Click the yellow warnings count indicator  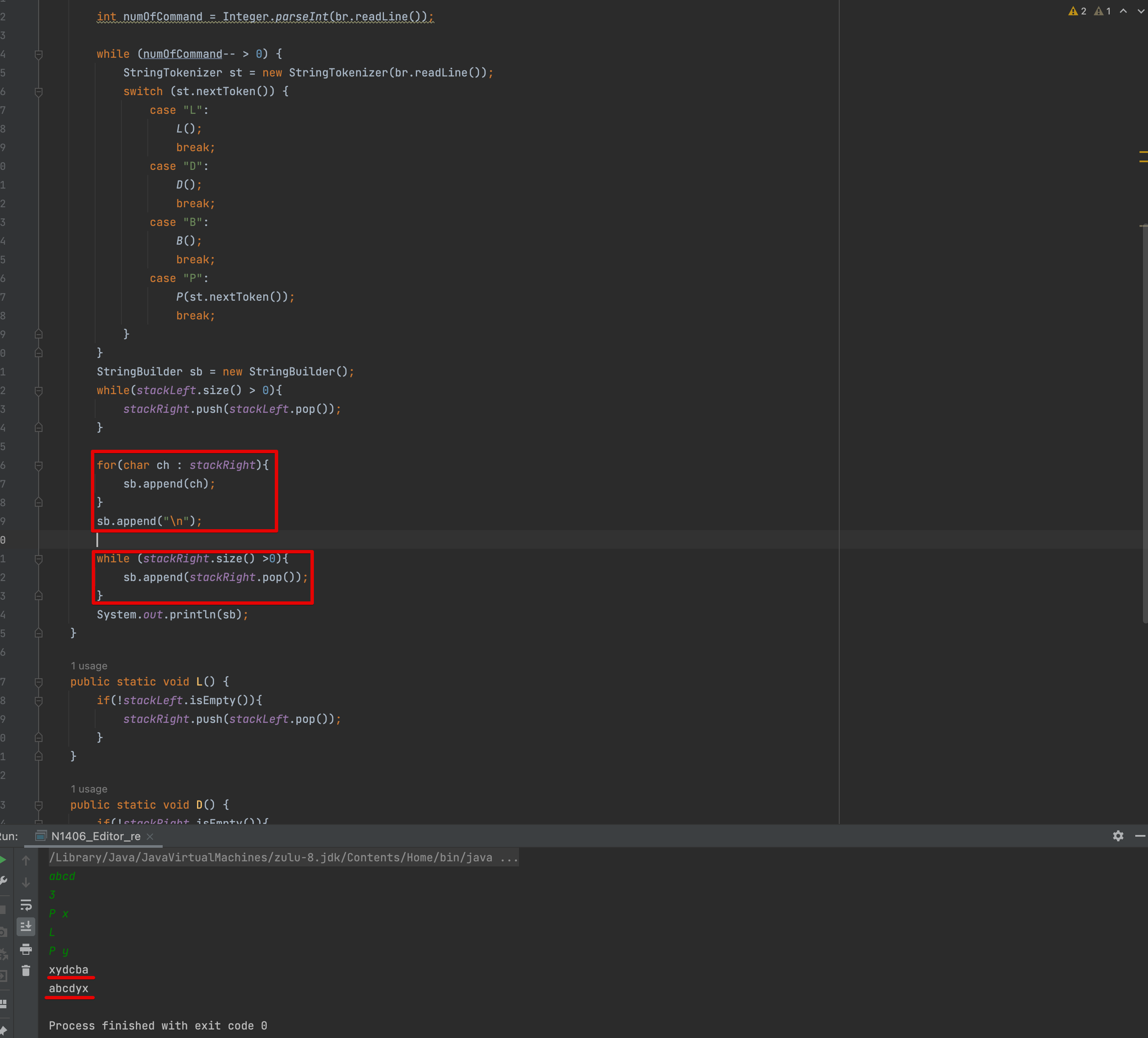[1077, 11]
